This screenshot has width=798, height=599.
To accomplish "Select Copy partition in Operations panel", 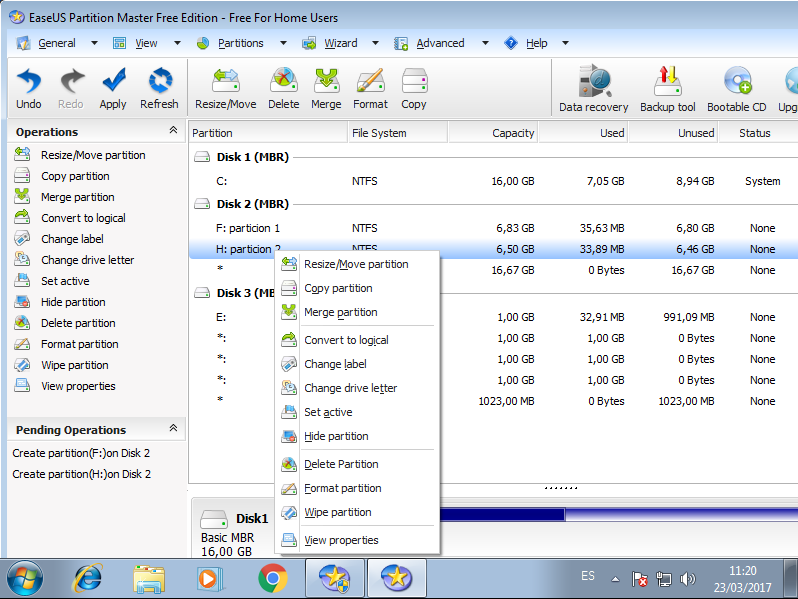I will coord(62,176).
